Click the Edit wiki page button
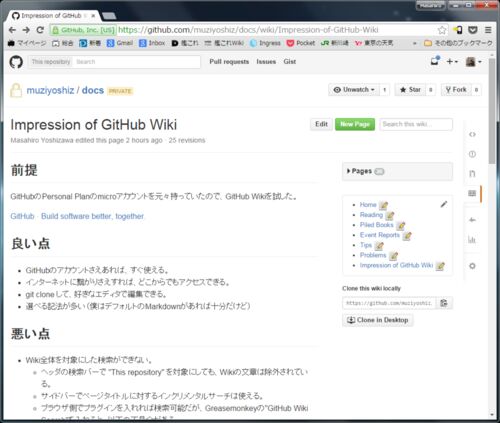The width and height of the screenshot is (500, 423). click(321, 124)
